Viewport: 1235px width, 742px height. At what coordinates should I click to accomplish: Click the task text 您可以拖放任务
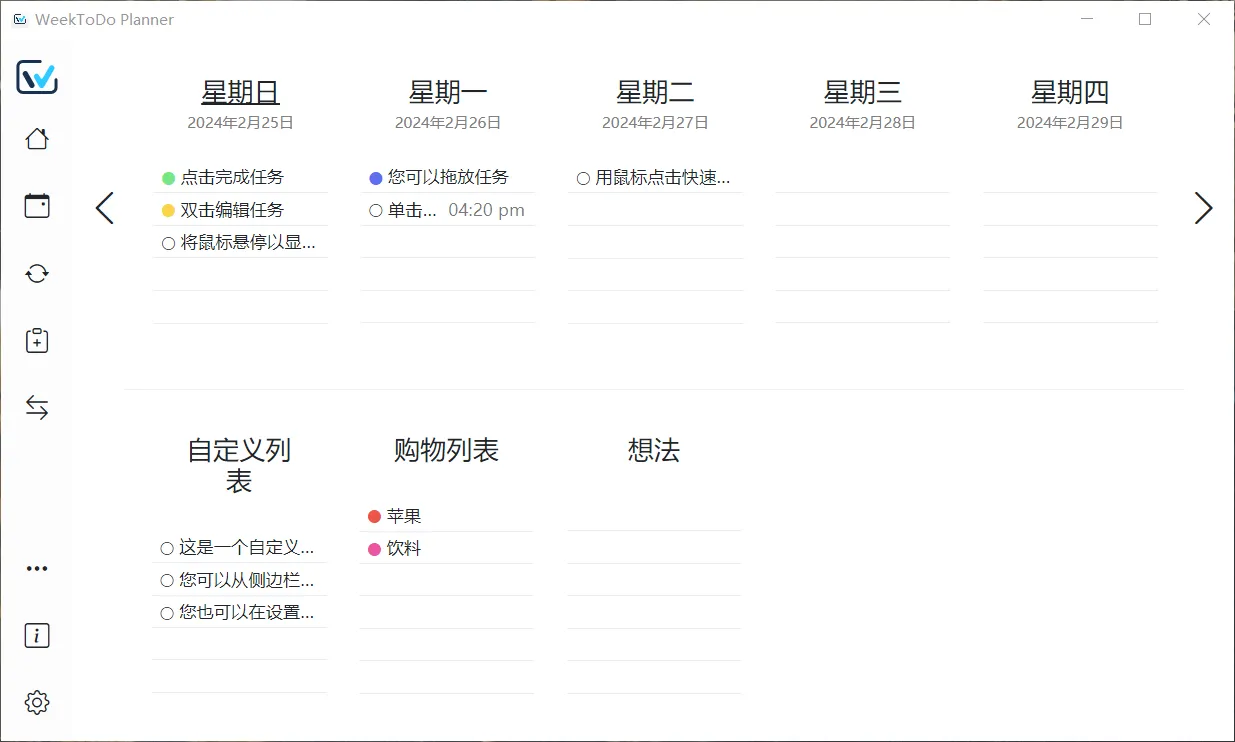(448, 177)
